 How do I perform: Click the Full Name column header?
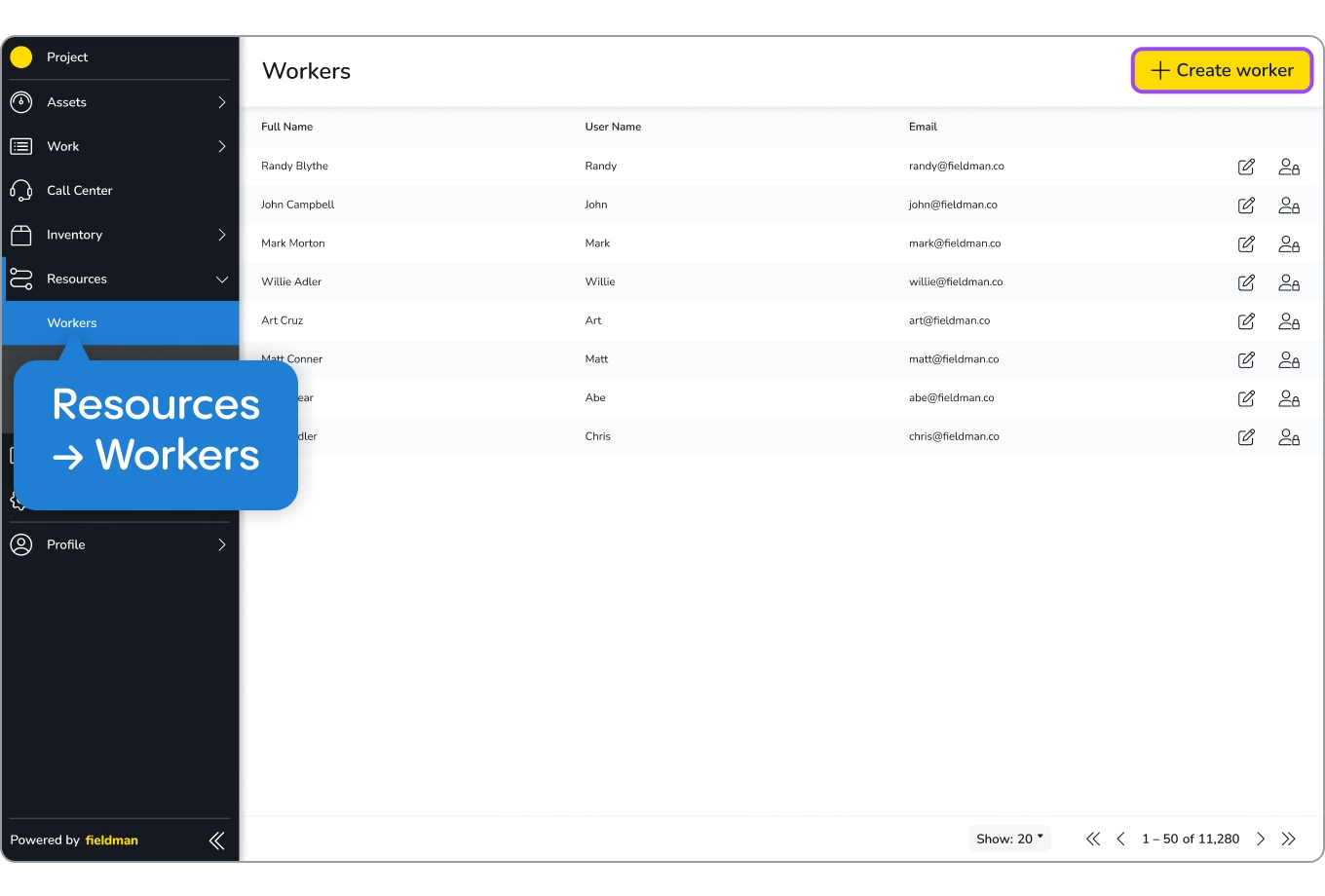click(286, 127)
